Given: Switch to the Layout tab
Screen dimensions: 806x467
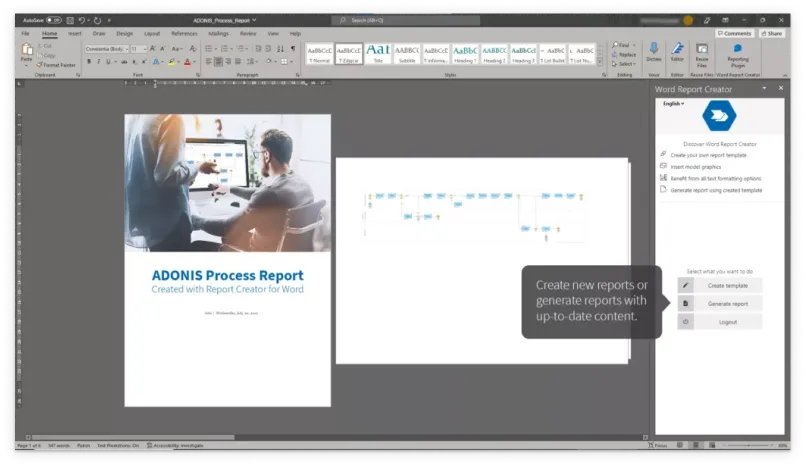Looking at the screenshot, I should (x=152, y=33).
